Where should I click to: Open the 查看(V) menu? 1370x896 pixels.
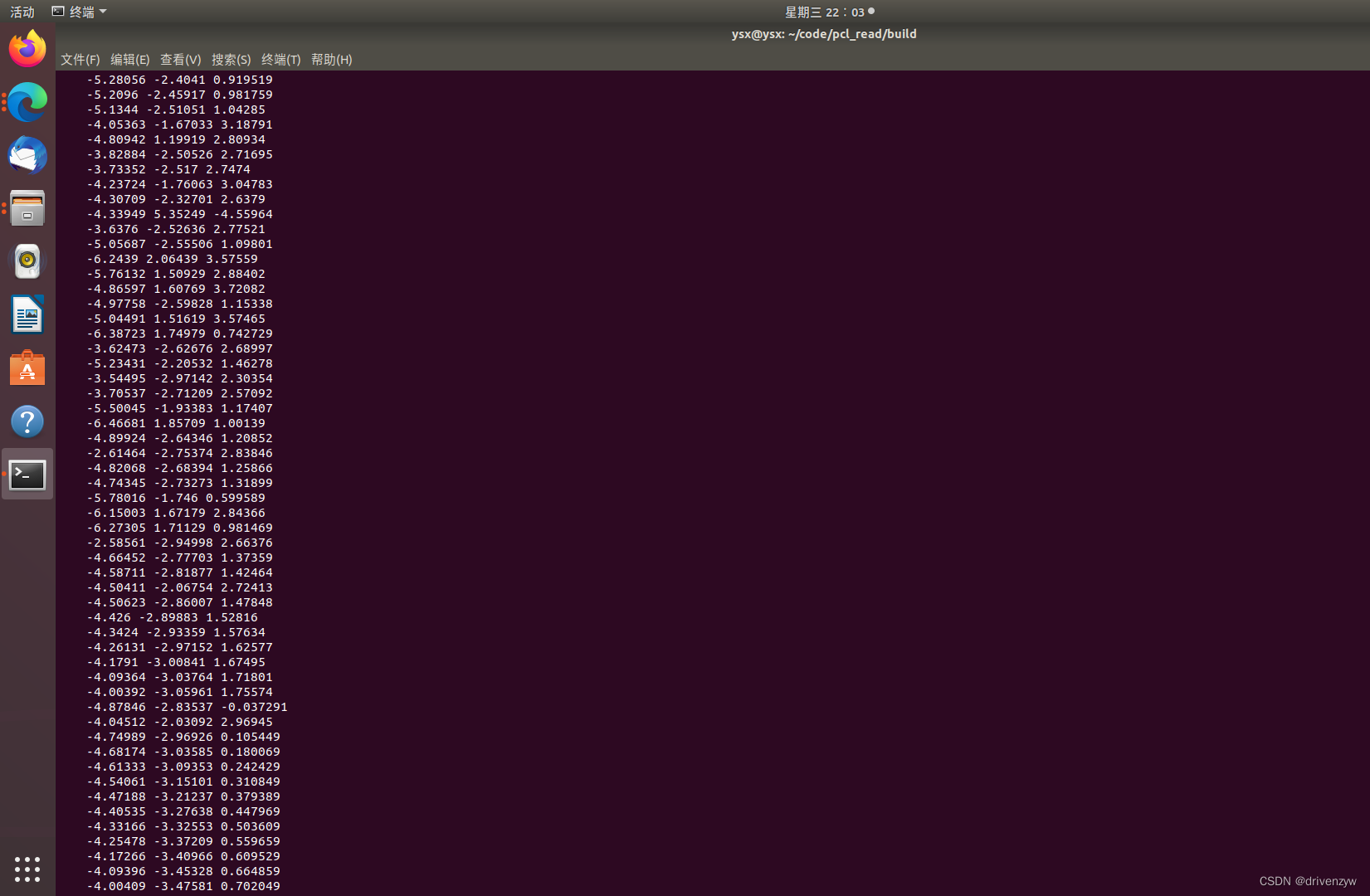point(181,60)
